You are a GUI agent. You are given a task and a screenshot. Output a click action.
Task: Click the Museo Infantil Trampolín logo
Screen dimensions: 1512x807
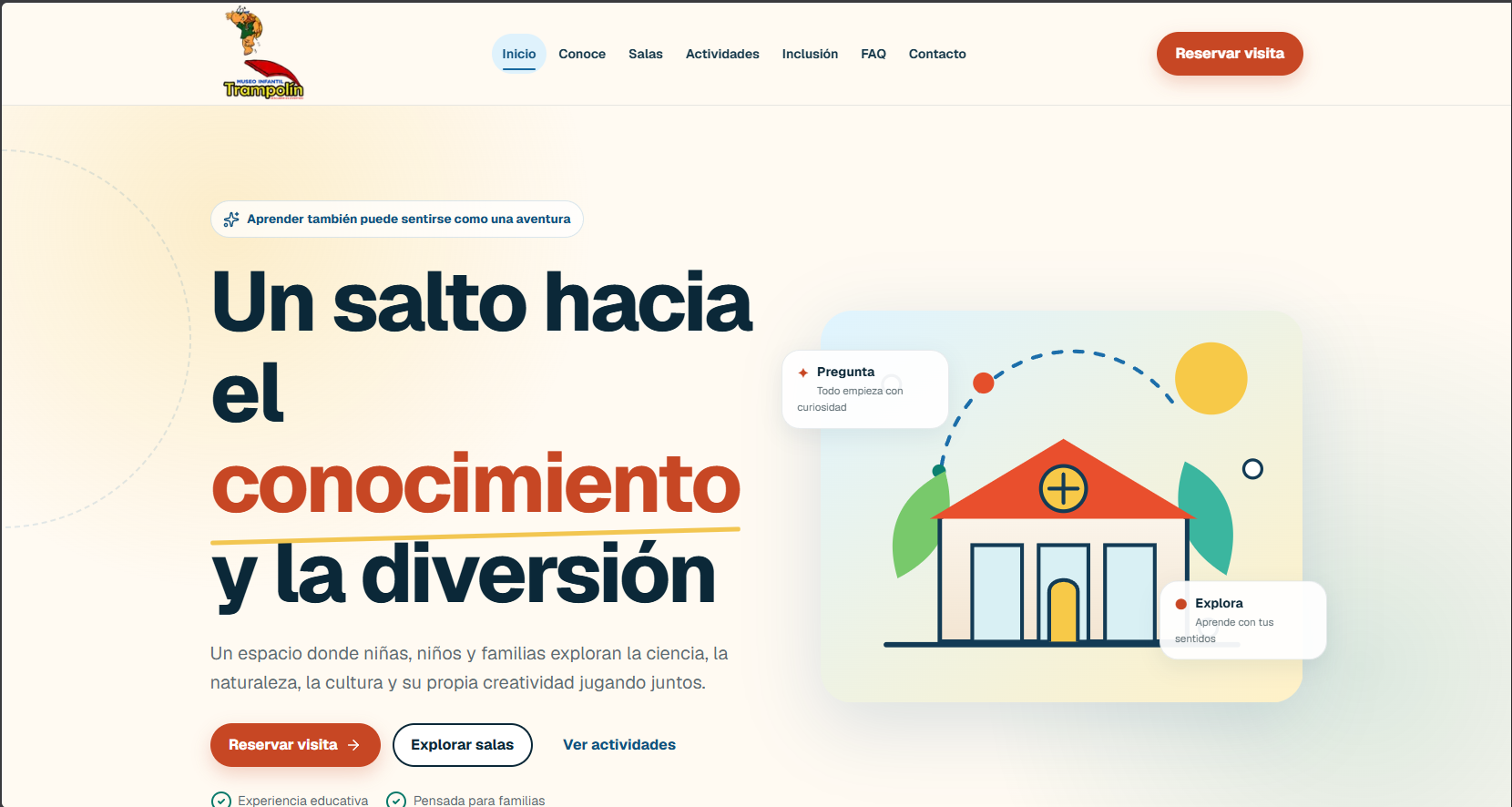[263, 53]
